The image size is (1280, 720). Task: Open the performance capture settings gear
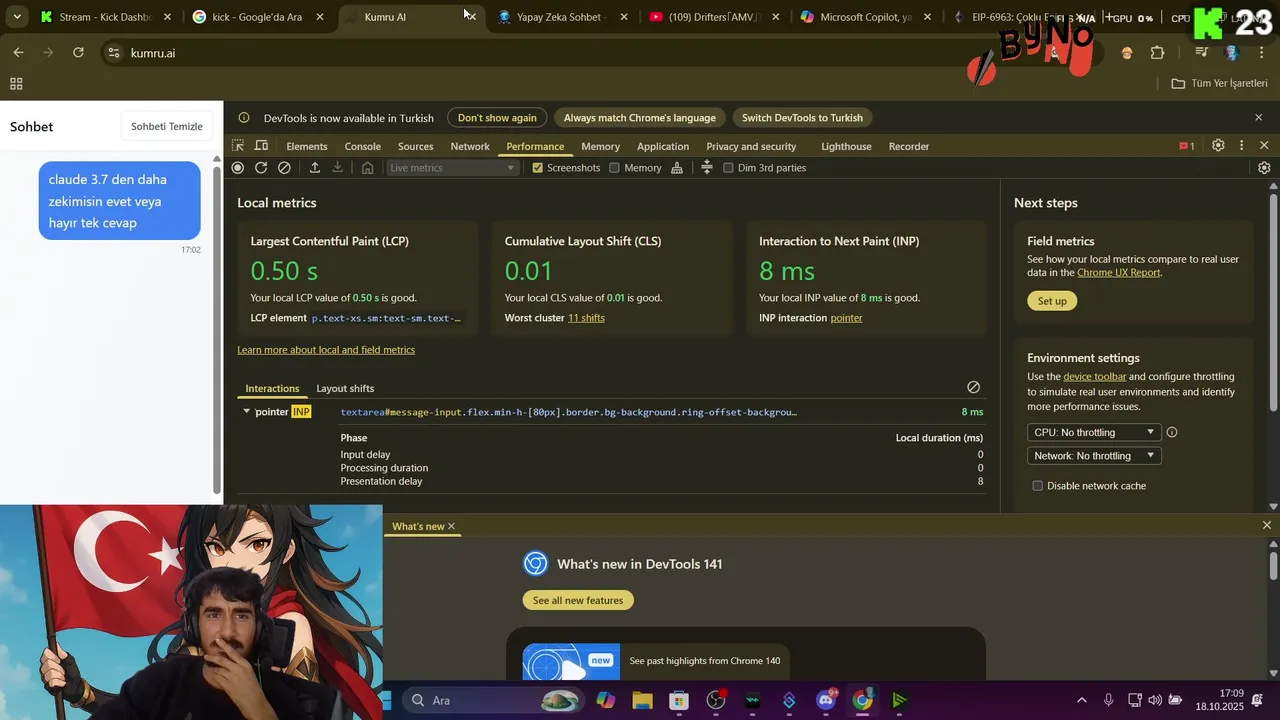pyautogui.click(x=1264, y=168)
